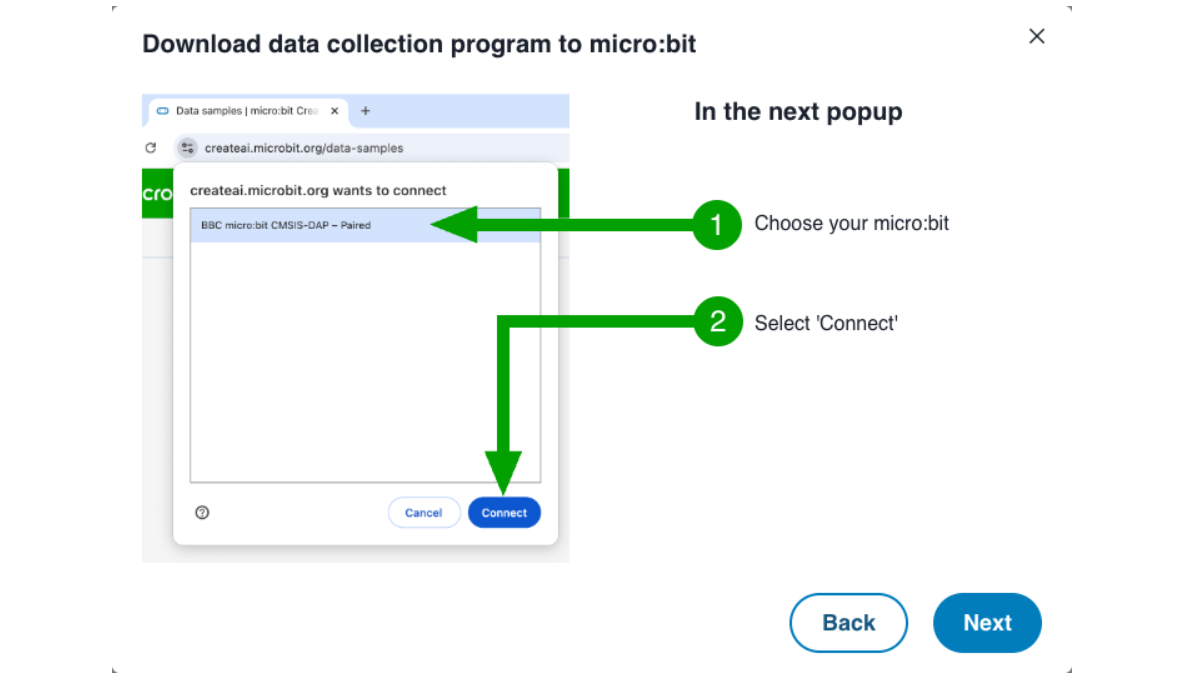Click the Next button
Image resolution: width=1177 pixels, height=684 pixels.
click(987, 623)
